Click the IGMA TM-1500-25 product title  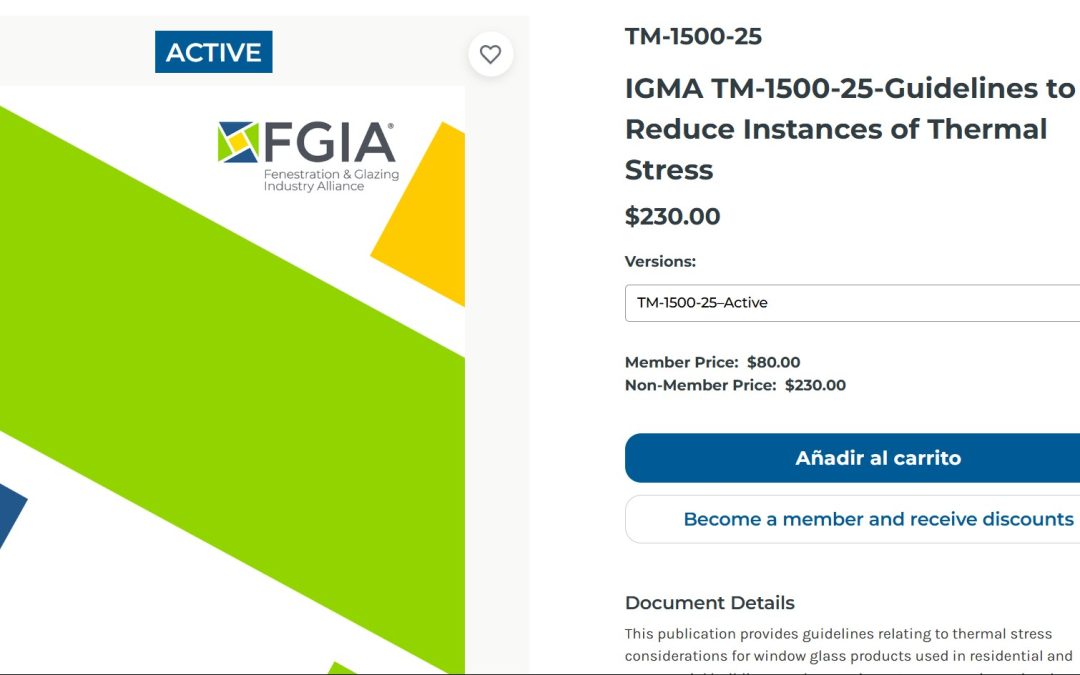(849, 129)
